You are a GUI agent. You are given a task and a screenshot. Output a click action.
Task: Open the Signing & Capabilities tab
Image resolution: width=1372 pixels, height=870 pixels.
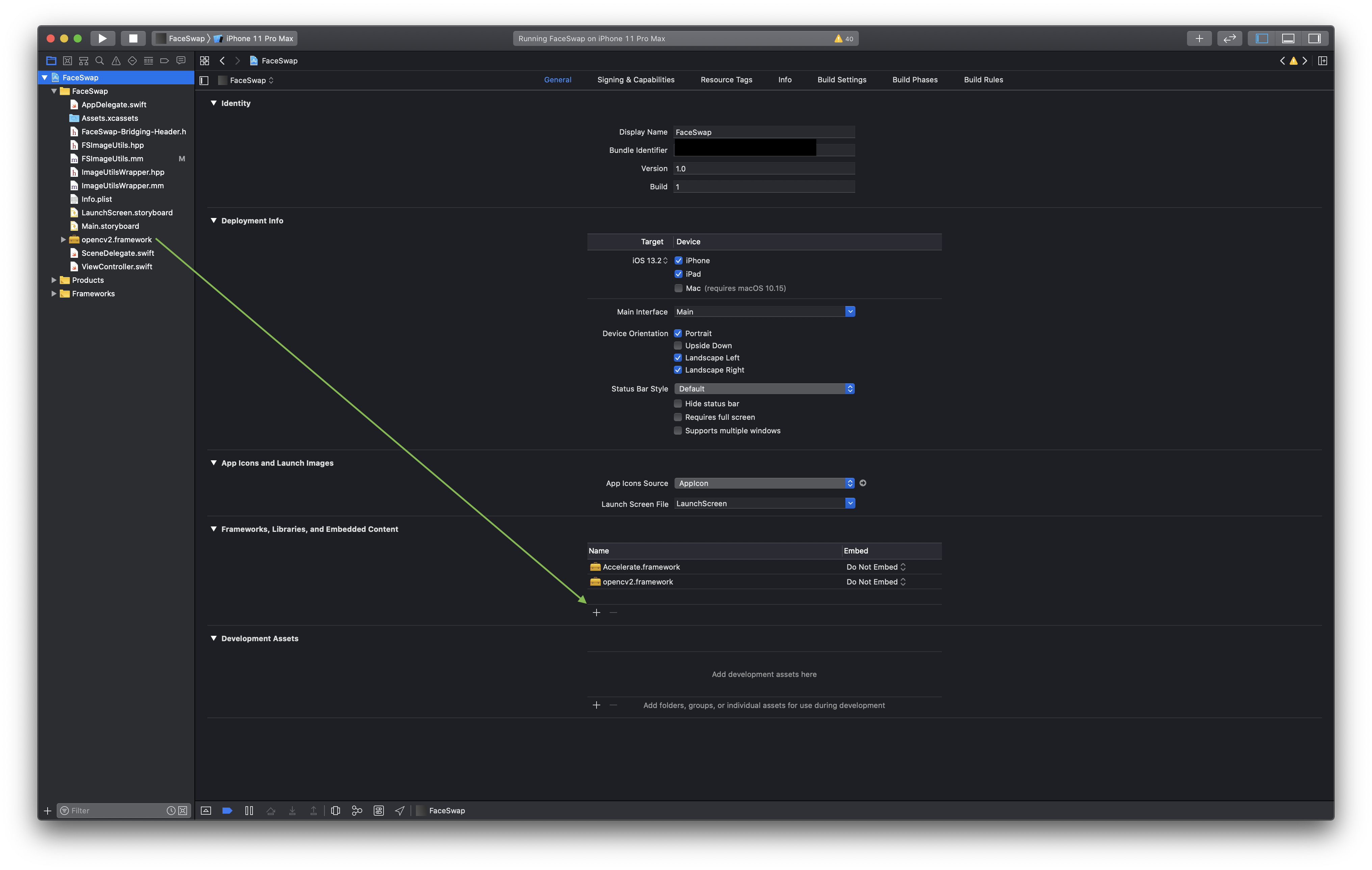tap(635, 80)
